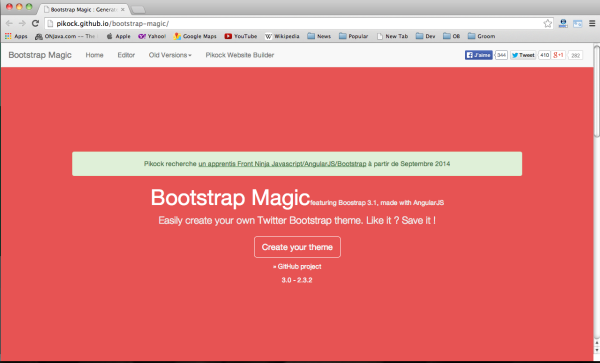Click Create your theme button
The height and width of the screenshot is (363, 600).
tap(297, 247)
